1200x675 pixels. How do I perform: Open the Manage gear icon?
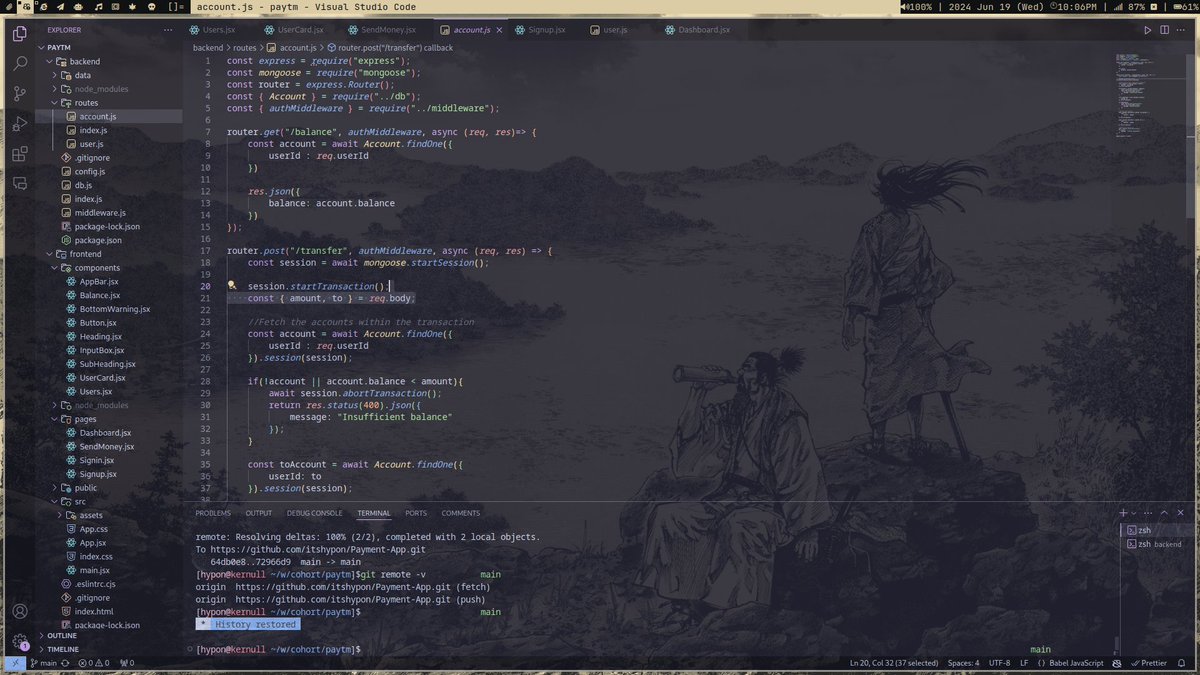(19, 641)
